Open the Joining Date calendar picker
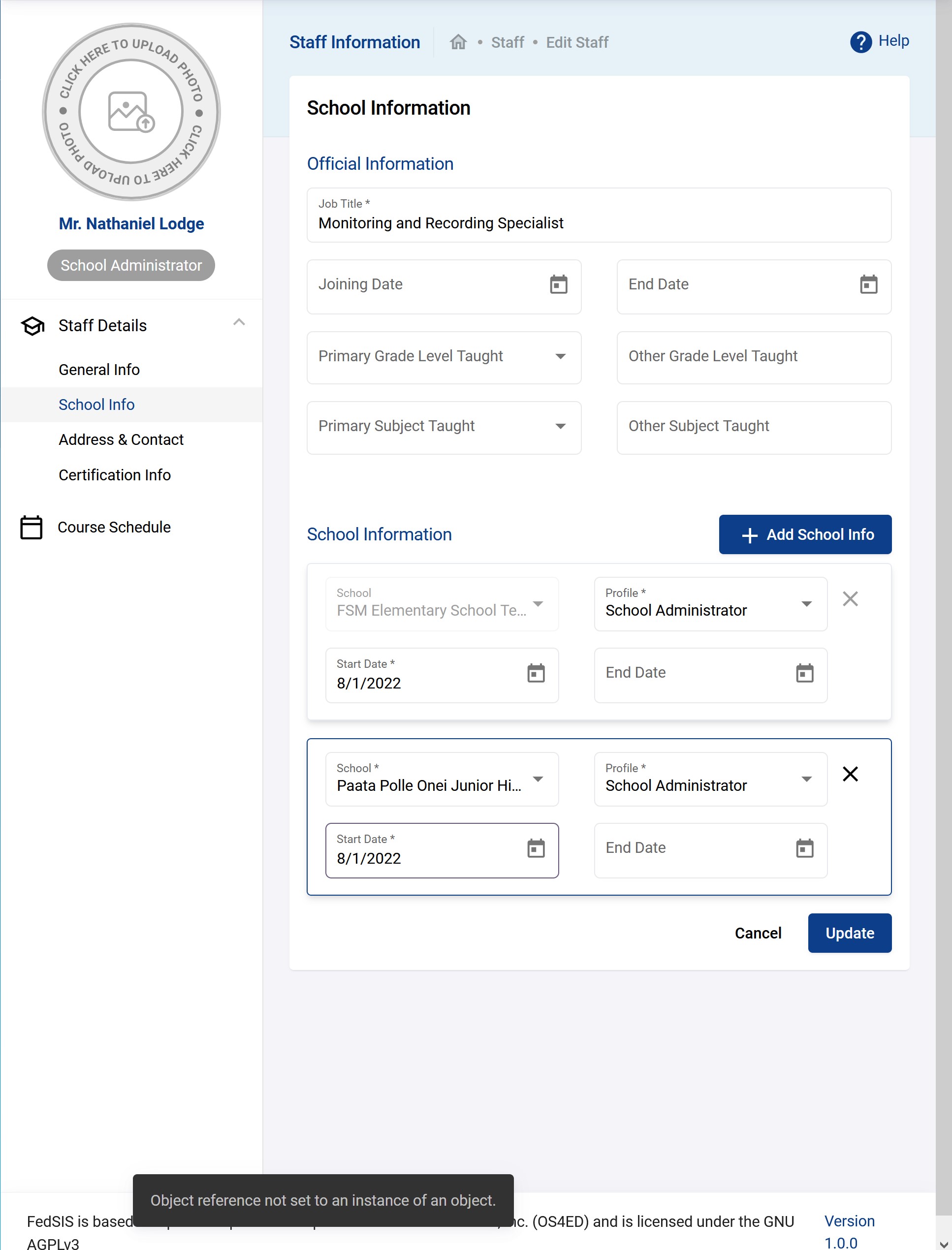 [560, 285]
